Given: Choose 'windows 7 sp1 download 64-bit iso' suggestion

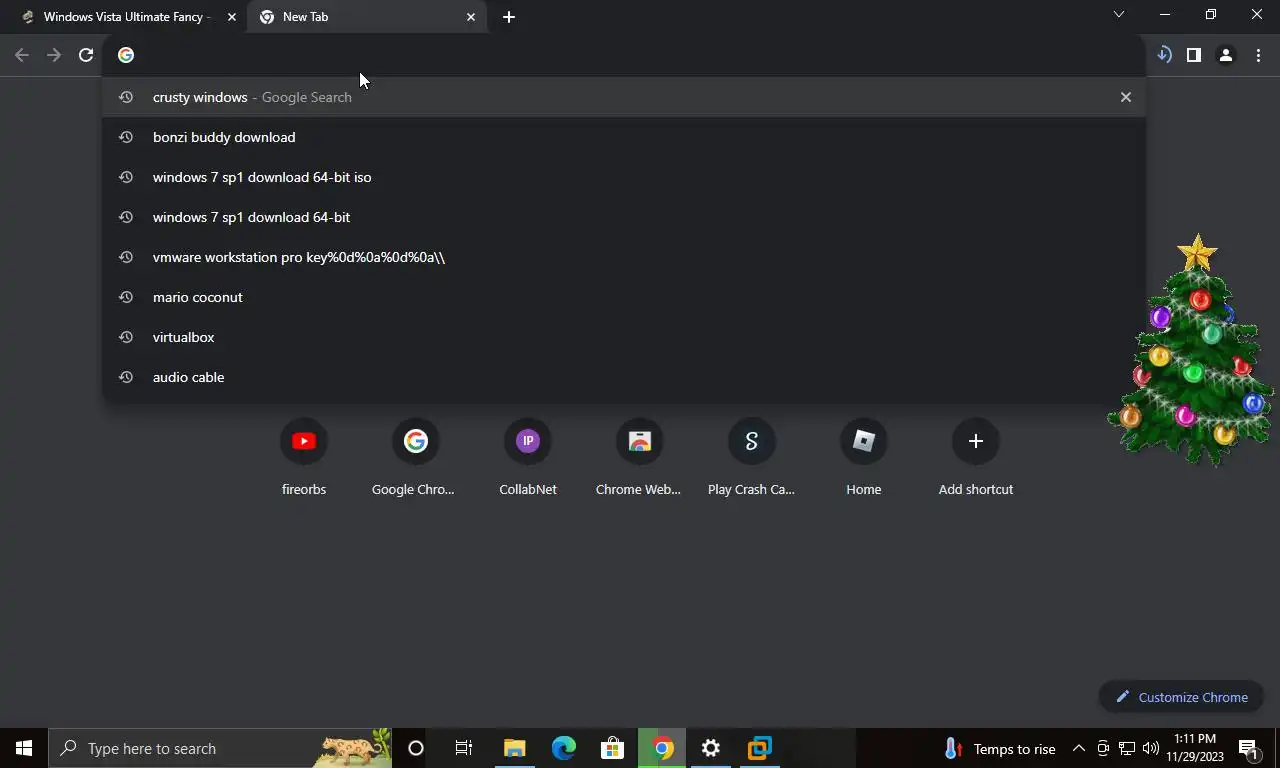Looking at the screenshot, I should (624, 177).
